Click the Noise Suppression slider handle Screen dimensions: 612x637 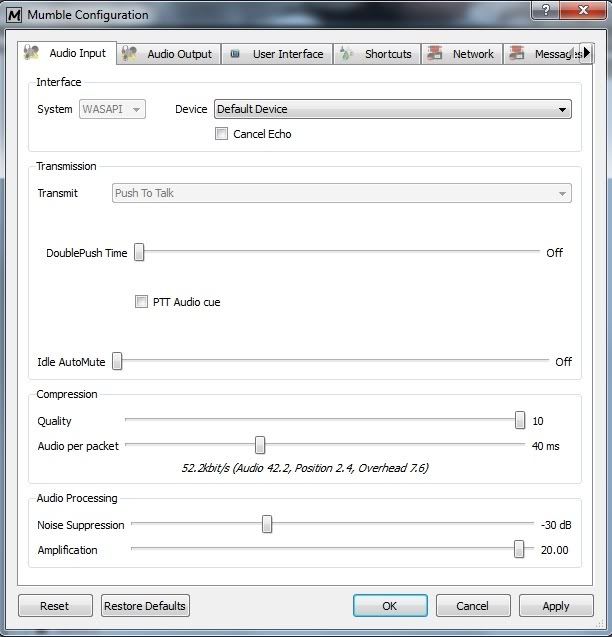tap(267, 524)
